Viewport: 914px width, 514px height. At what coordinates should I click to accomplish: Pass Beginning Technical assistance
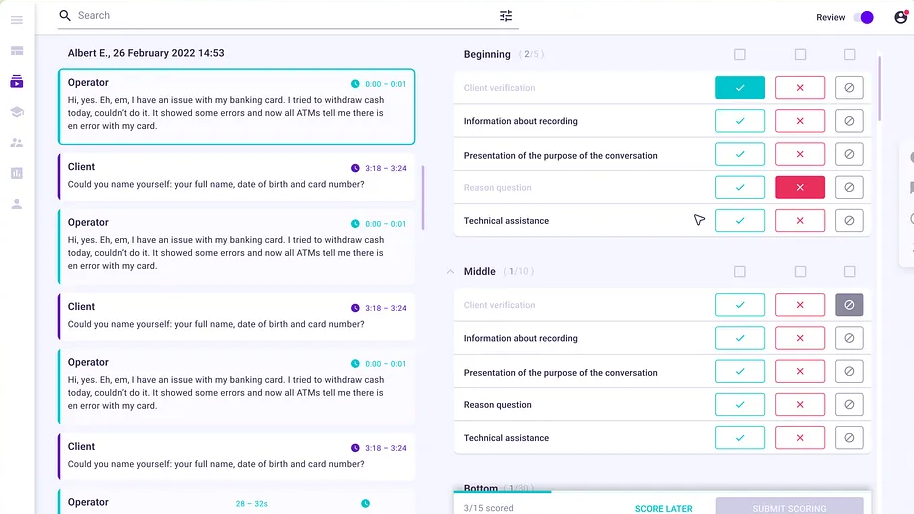point(740,220)
